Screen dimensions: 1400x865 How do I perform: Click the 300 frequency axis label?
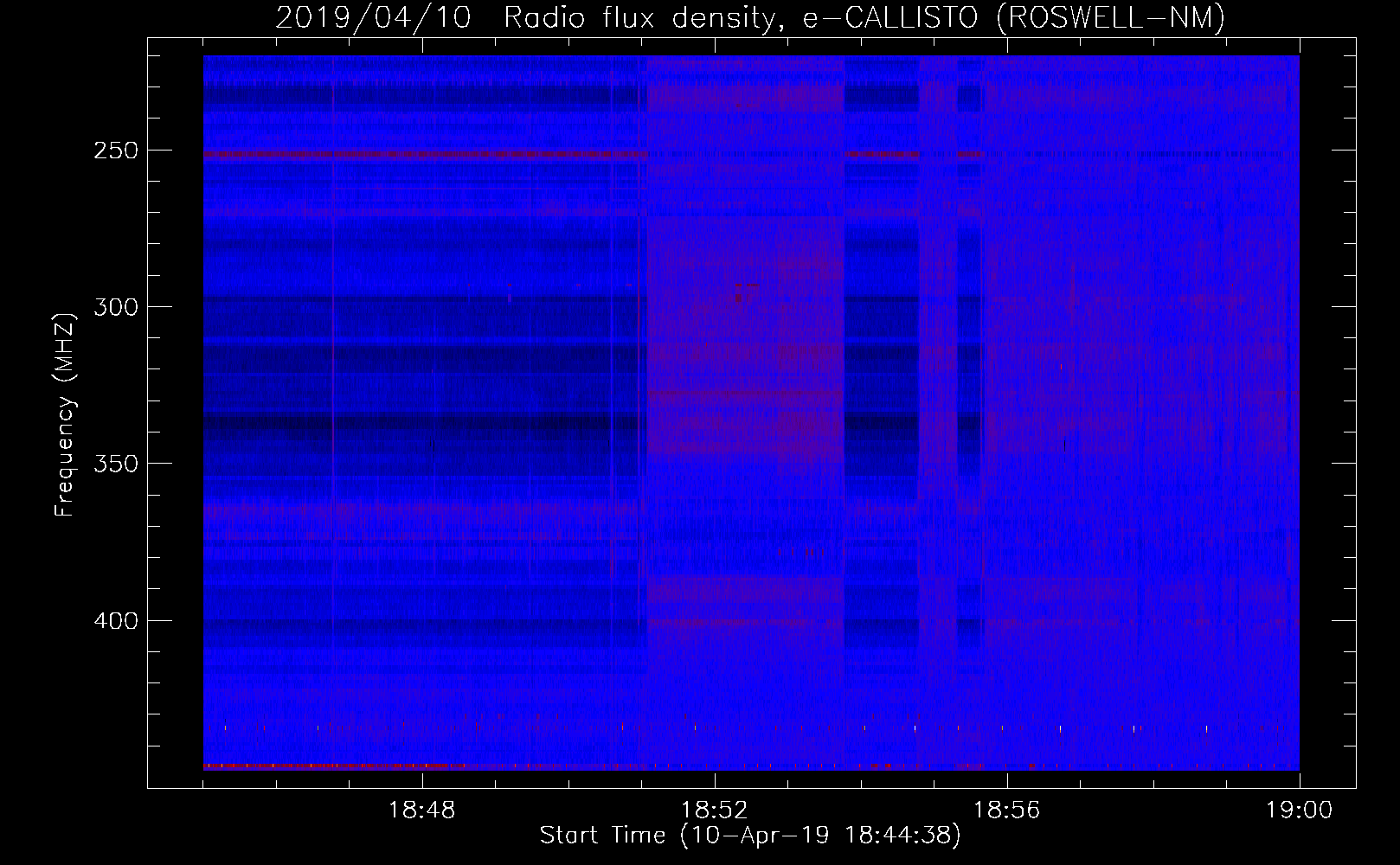[116, 307]
